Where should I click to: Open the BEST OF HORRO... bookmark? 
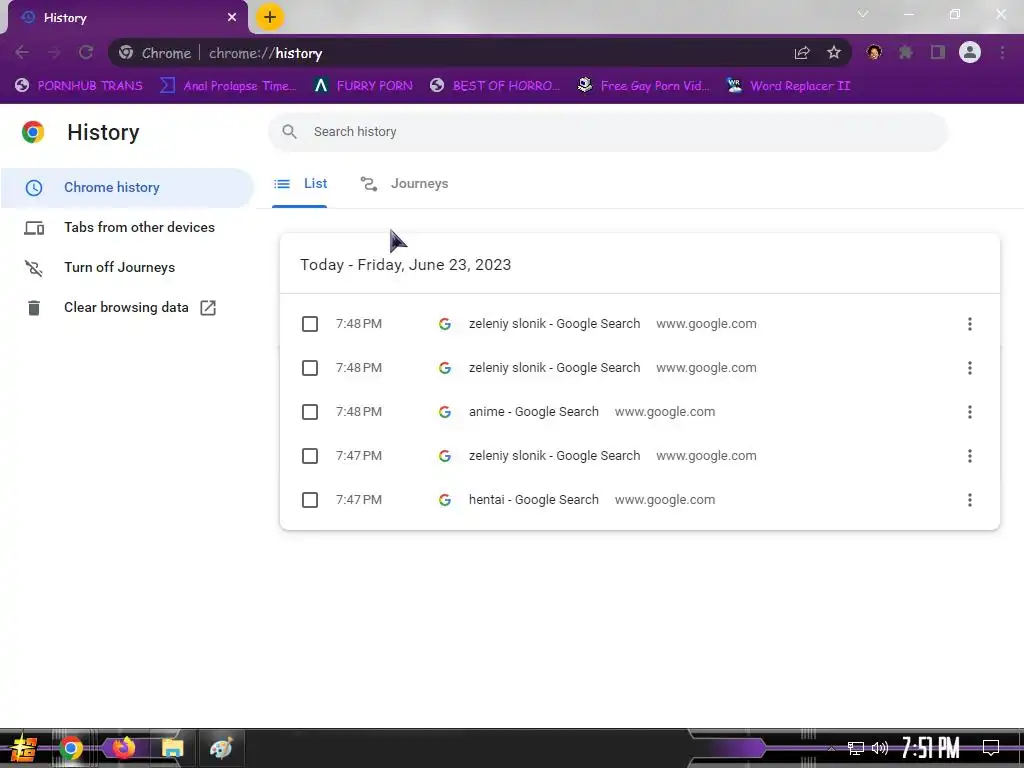(x=496, y=86)
